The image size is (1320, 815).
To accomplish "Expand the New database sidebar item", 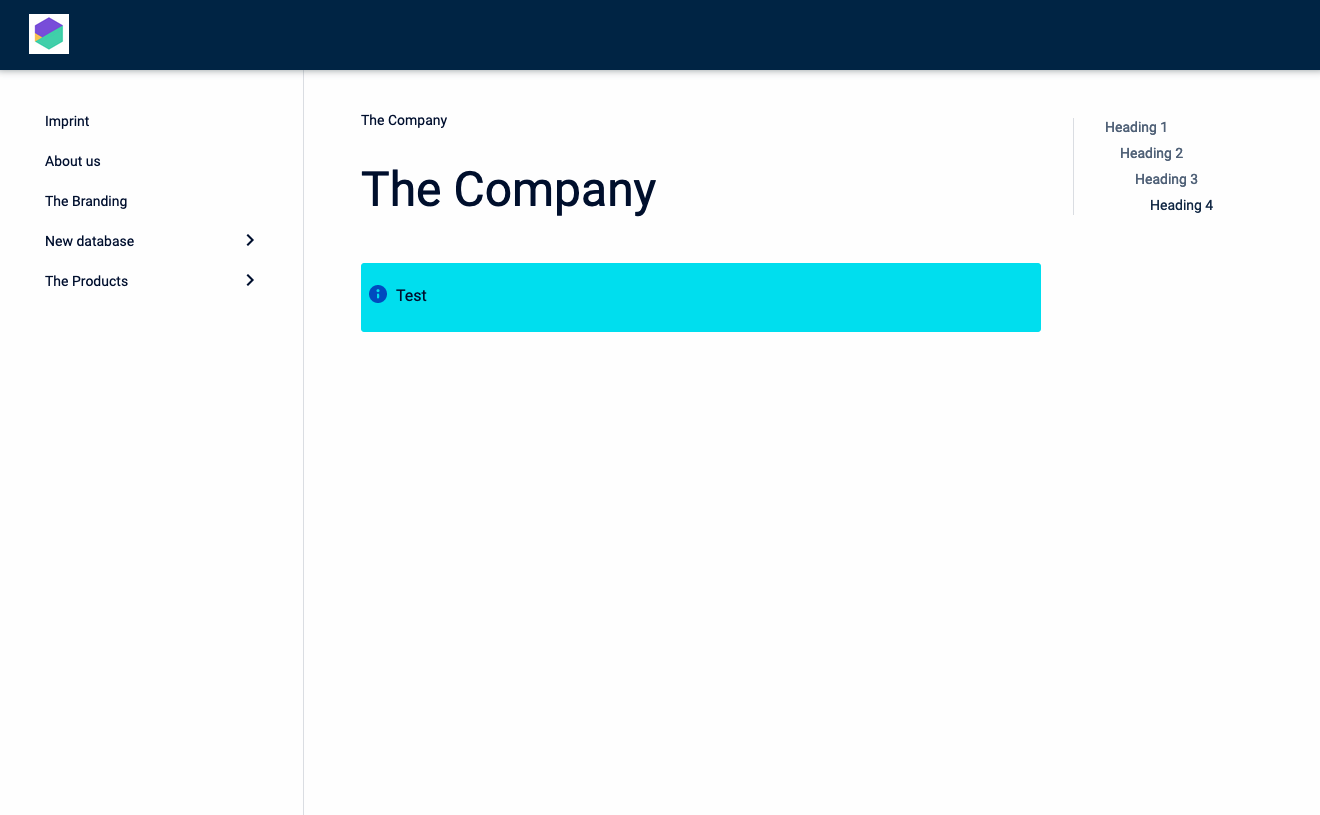I will pyautogui.click(x=250, y=240).
